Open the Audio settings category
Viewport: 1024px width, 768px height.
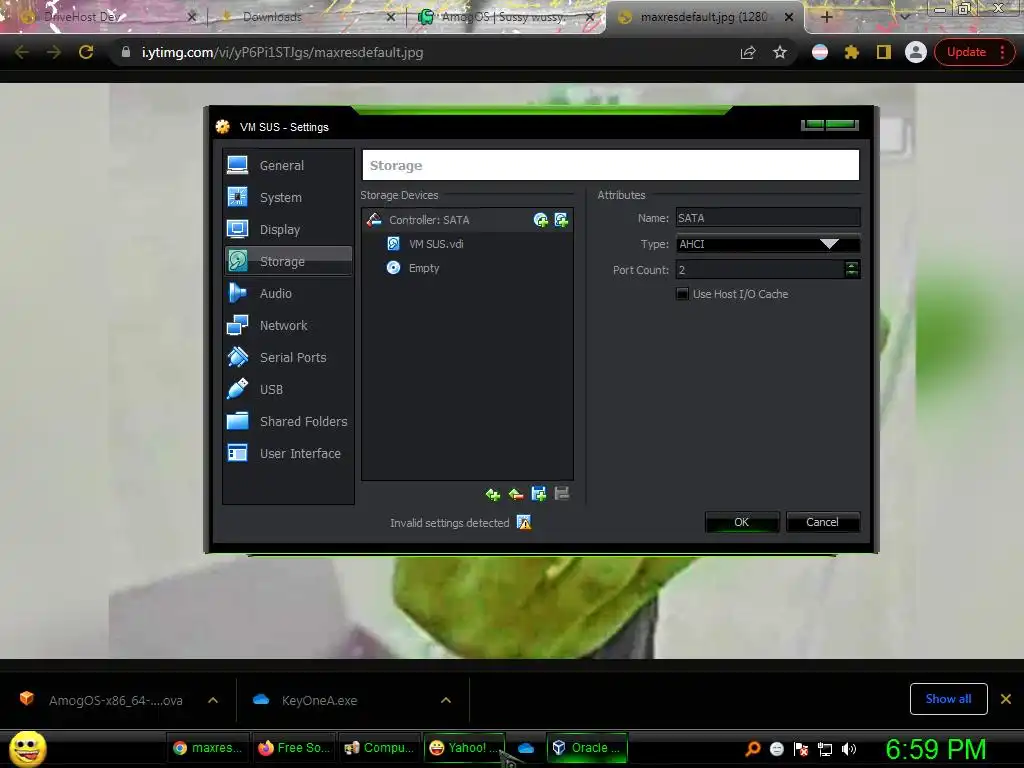coord(287,293)
